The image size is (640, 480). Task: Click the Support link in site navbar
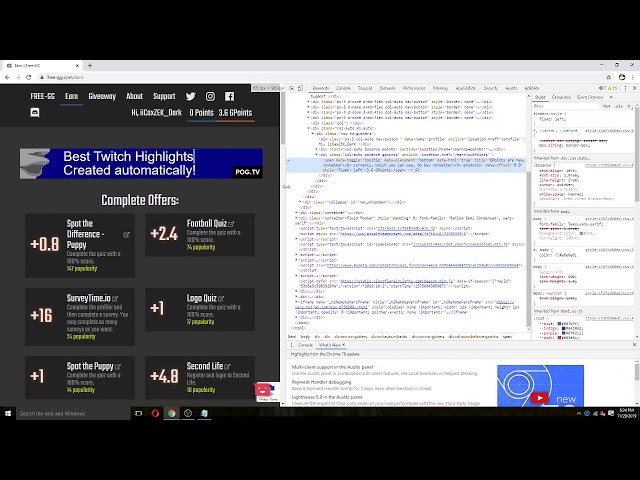pos(164,97)
